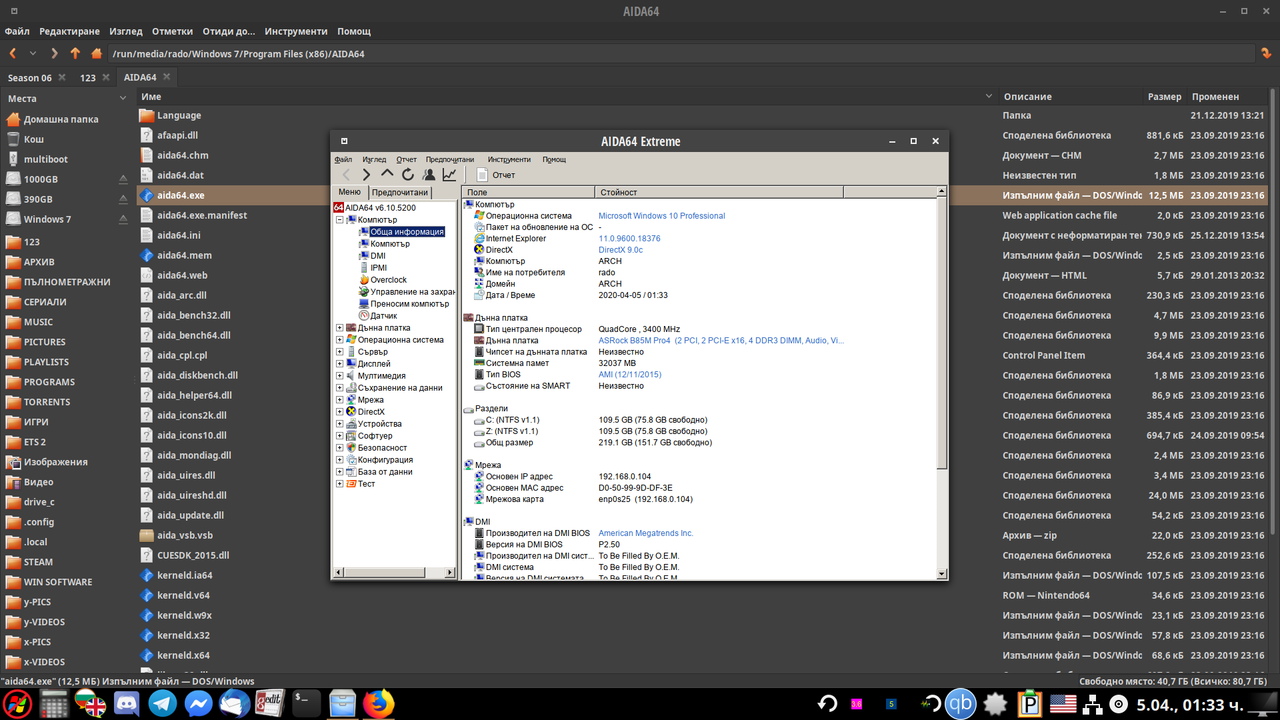
Task: Go forward in file manager toolbar
Action: point(55,53)
